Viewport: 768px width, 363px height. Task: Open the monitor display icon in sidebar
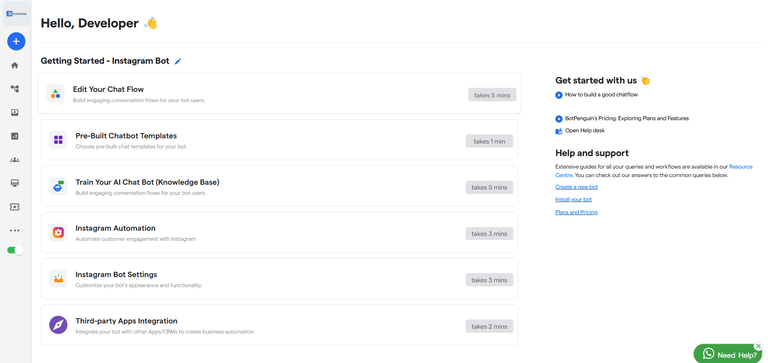(15, 183)
